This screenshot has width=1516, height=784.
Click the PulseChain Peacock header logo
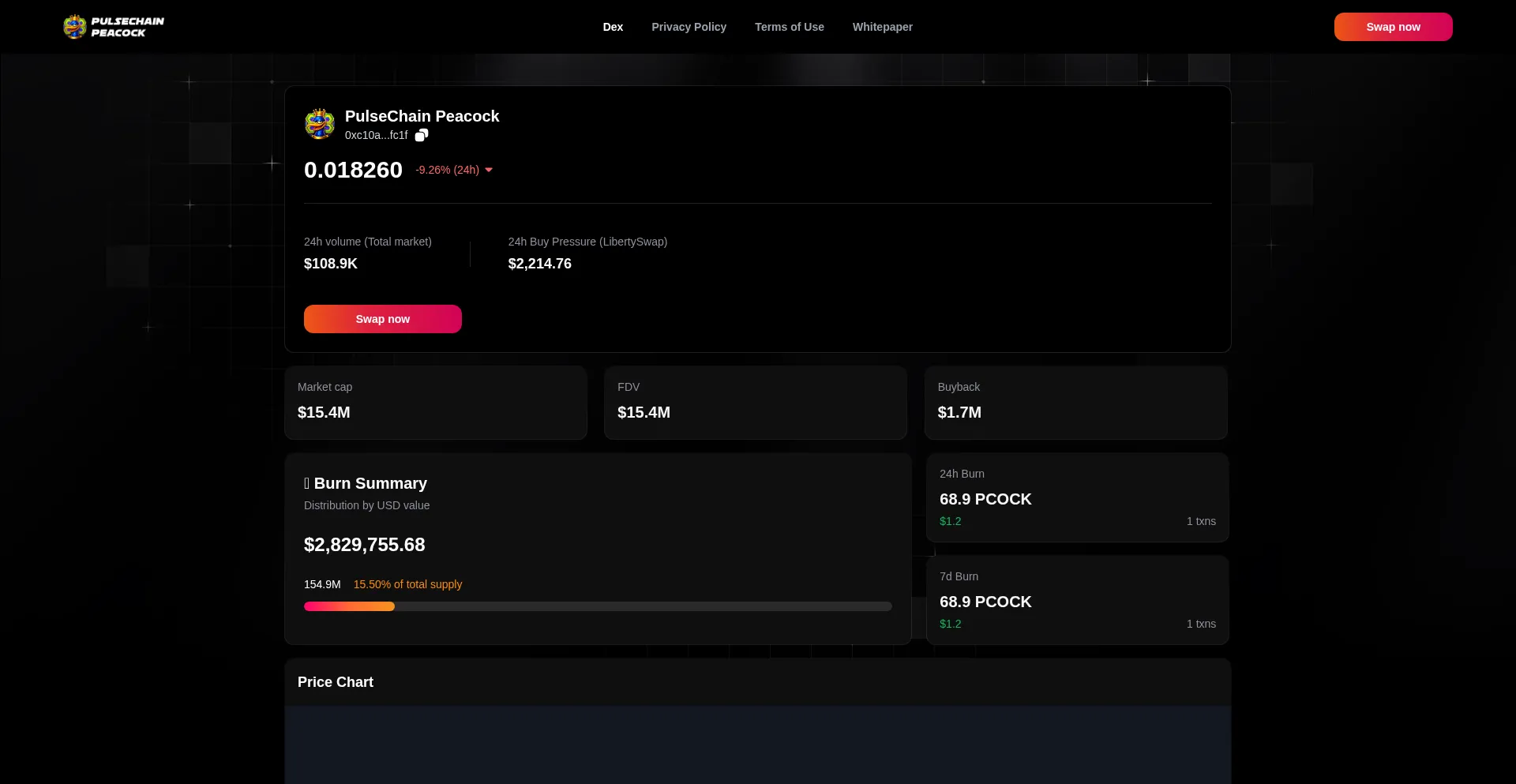(x=114, y=27)
